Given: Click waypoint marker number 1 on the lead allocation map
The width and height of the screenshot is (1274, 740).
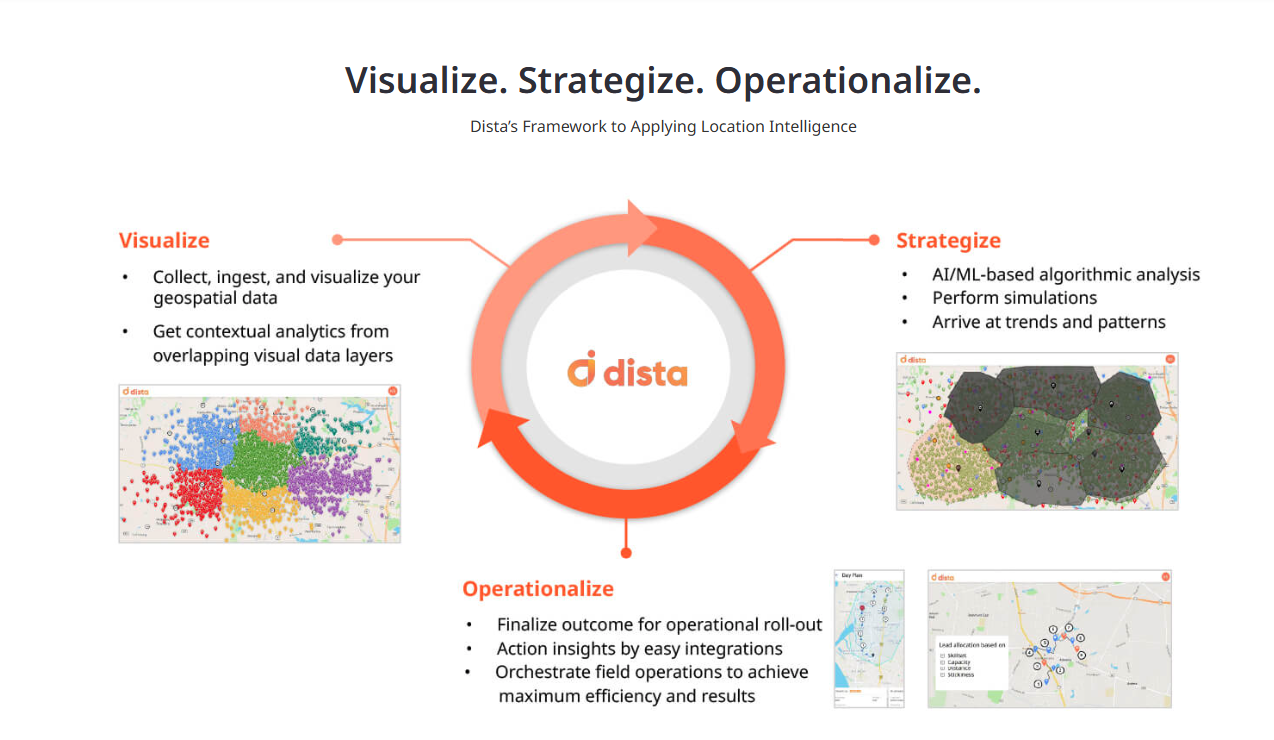Looking at the screenshot, I should tap(1038, 684).
